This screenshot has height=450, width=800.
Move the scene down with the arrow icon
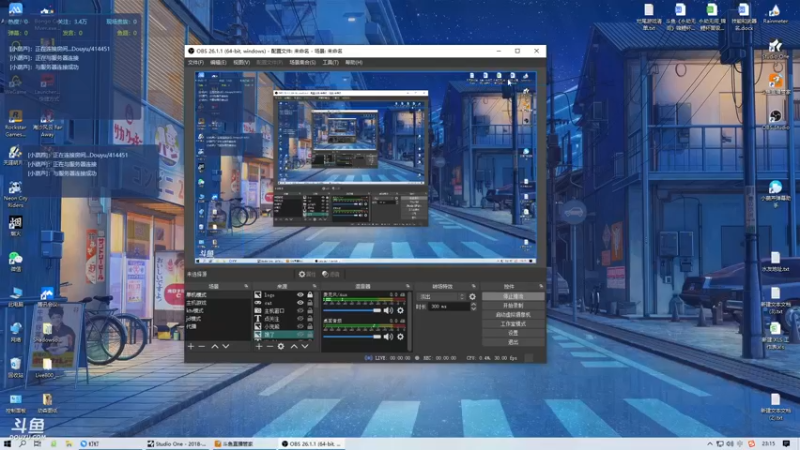point(226,346)
